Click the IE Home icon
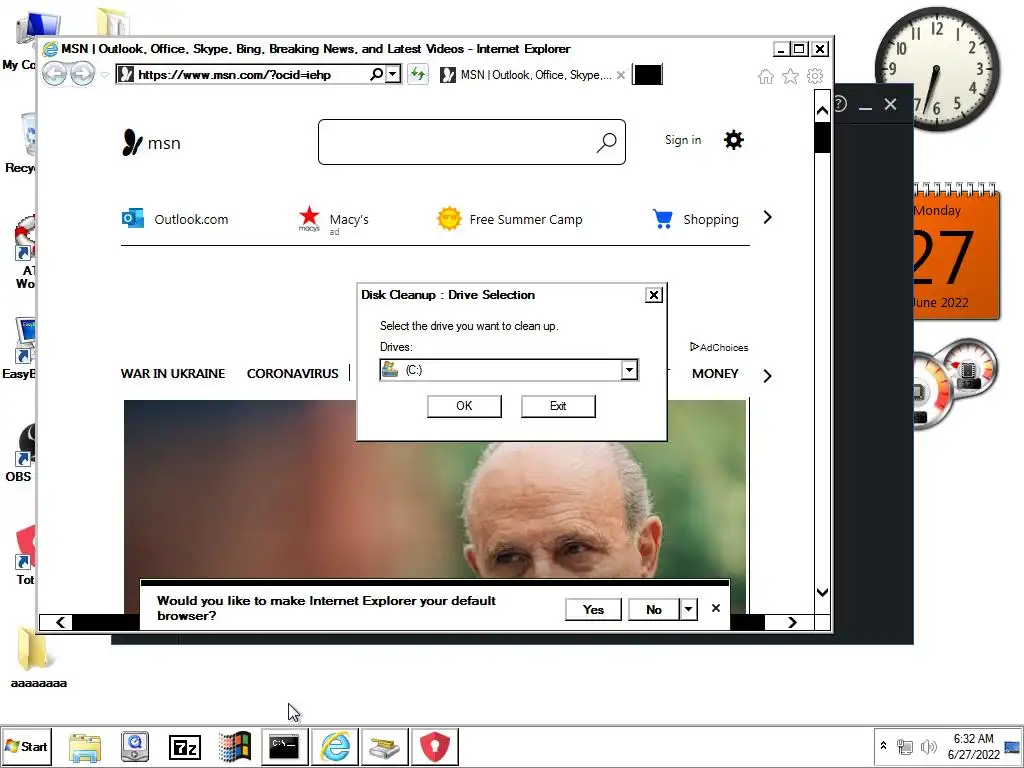The image size is (1024, 768). tap(766, 76)
